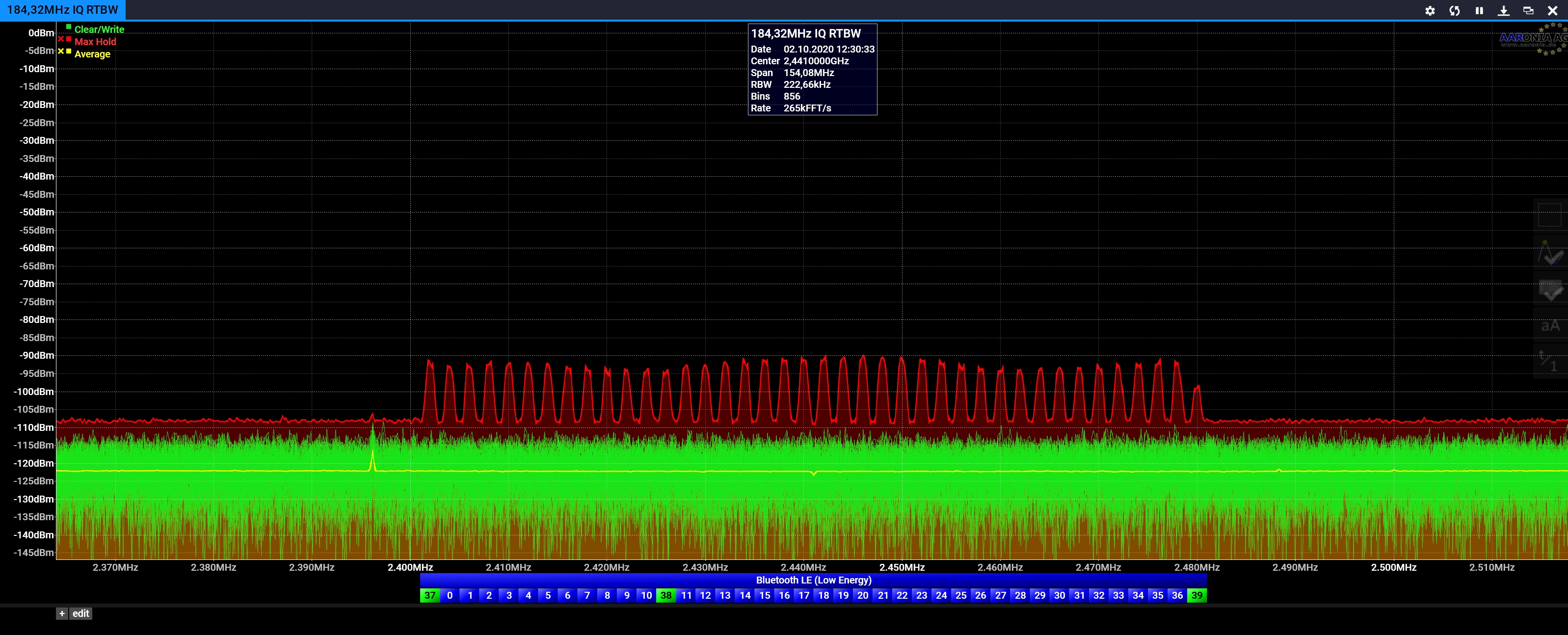Click the aA font size icon
Screen dimensions: 1568x635
coord(1549,326)
